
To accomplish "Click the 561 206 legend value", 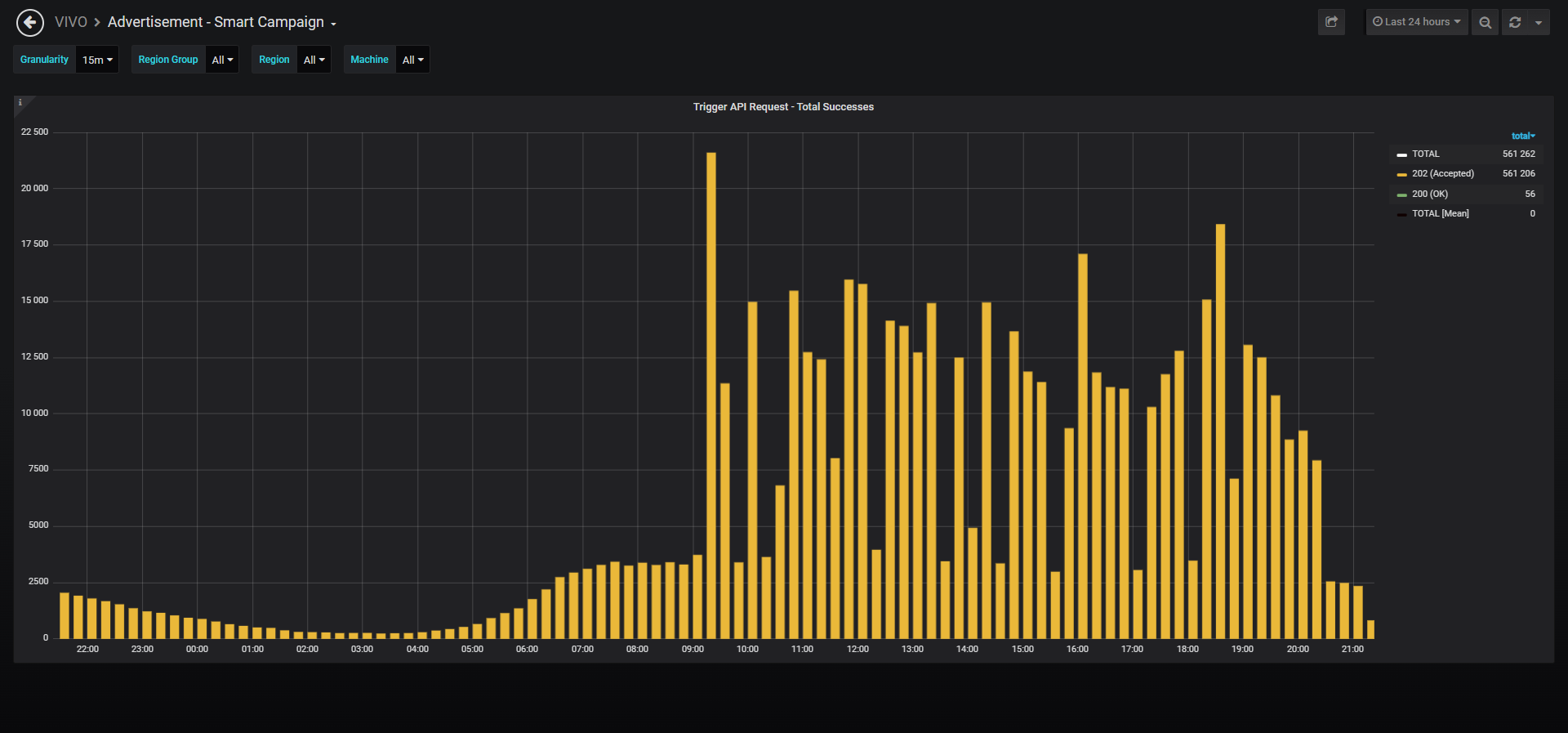I will (1518, 173).
